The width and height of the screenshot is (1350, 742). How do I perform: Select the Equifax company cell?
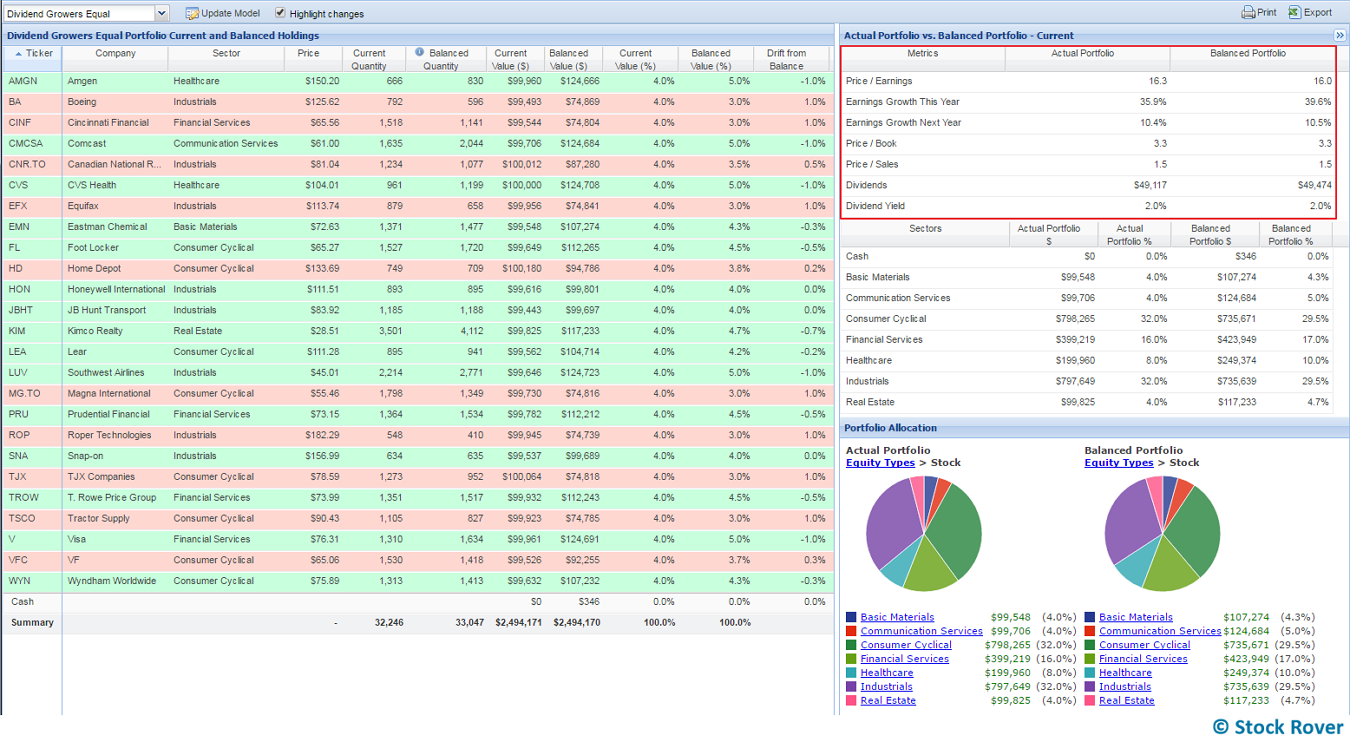tap(115, 206)
